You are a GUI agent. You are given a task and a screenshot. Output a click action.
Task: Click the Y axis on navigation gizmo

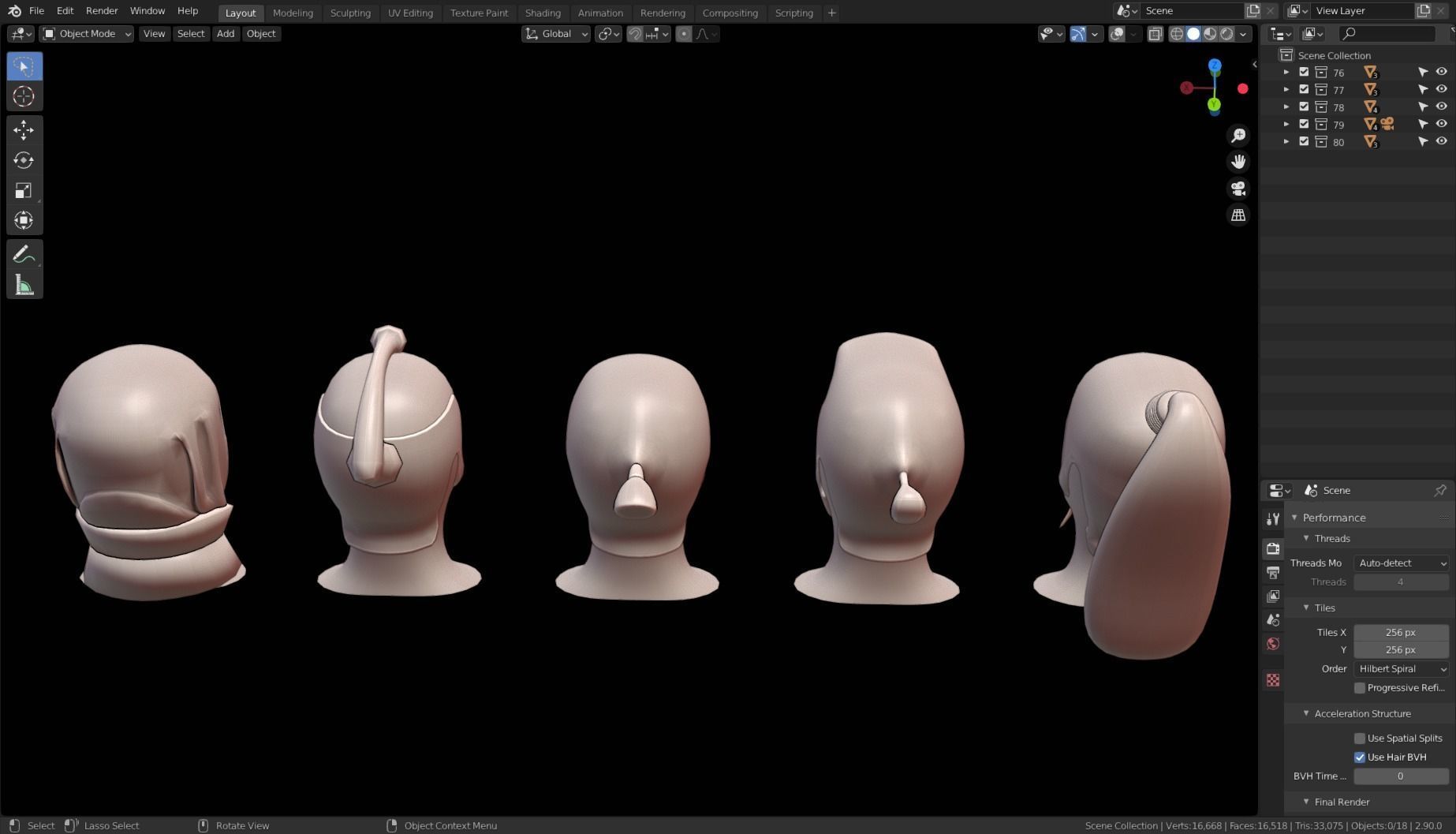click(1214, 104)
